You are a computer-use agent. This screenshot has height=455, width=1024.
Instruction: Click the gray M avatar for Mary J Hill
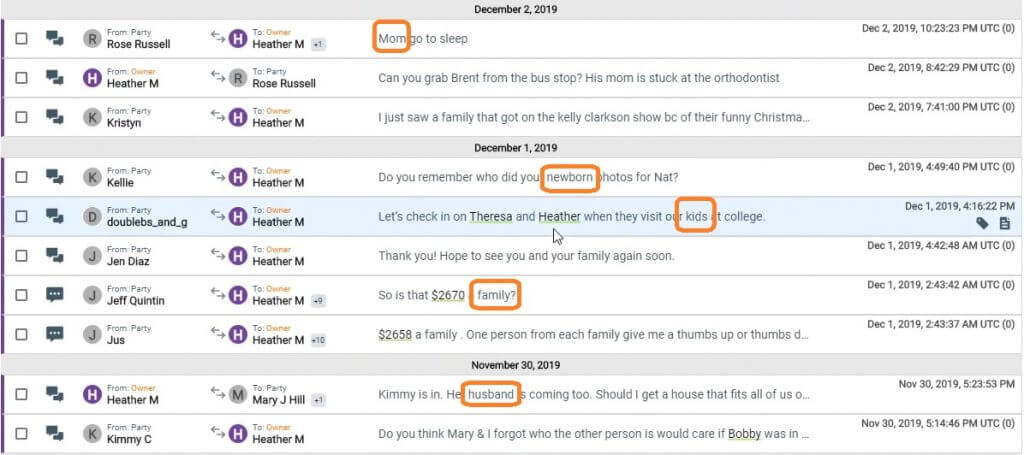[x=237, y=394]
